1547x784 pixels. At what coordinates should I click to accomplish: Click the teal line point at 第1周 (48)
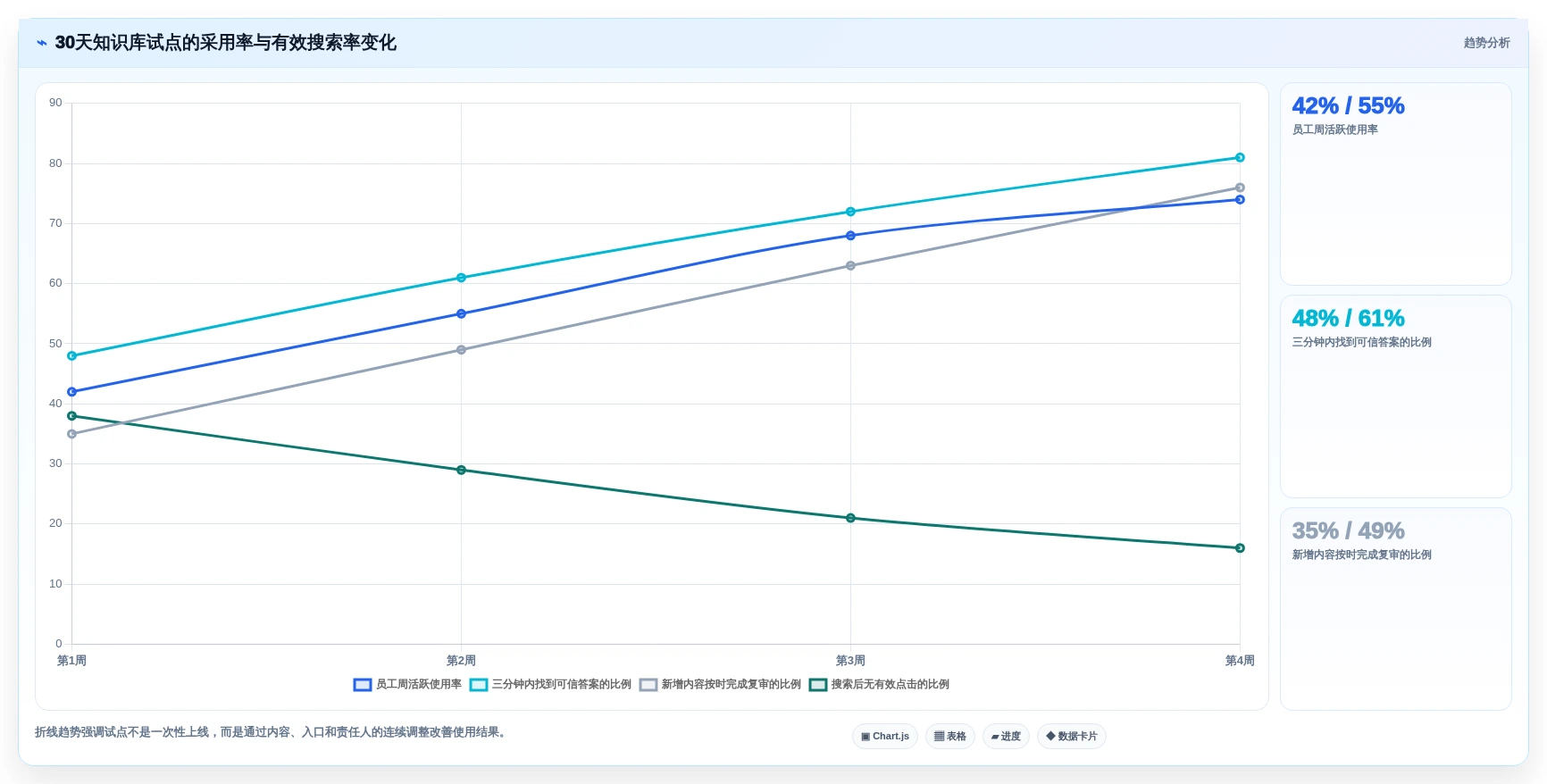coord(72,356)
